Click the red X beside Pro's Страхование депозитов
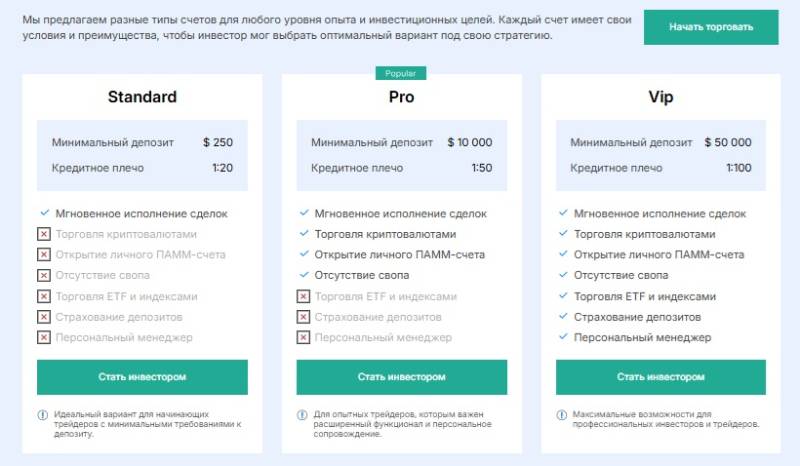Screen dimensions: 800x466 303,317
